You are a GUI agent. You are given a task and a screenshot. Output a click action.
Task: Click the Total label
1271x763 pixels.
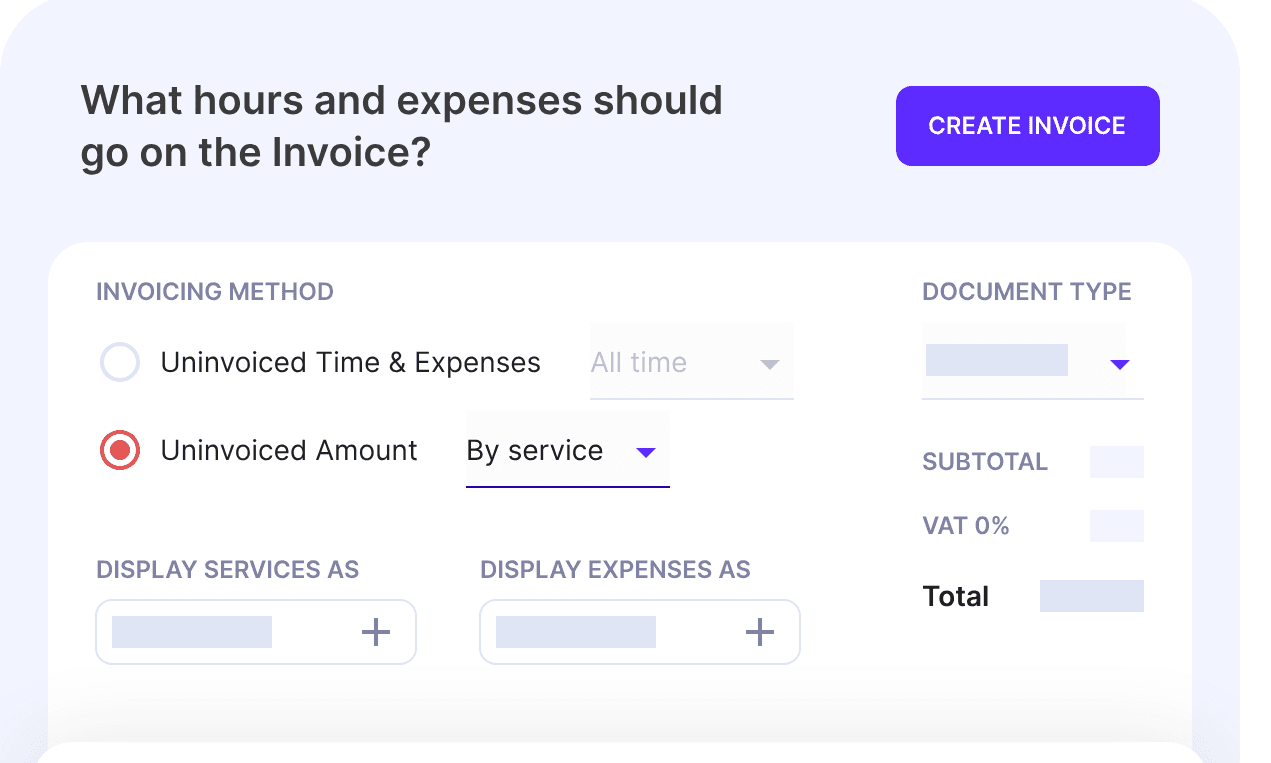pyautogui.click(x=956, y=597)
